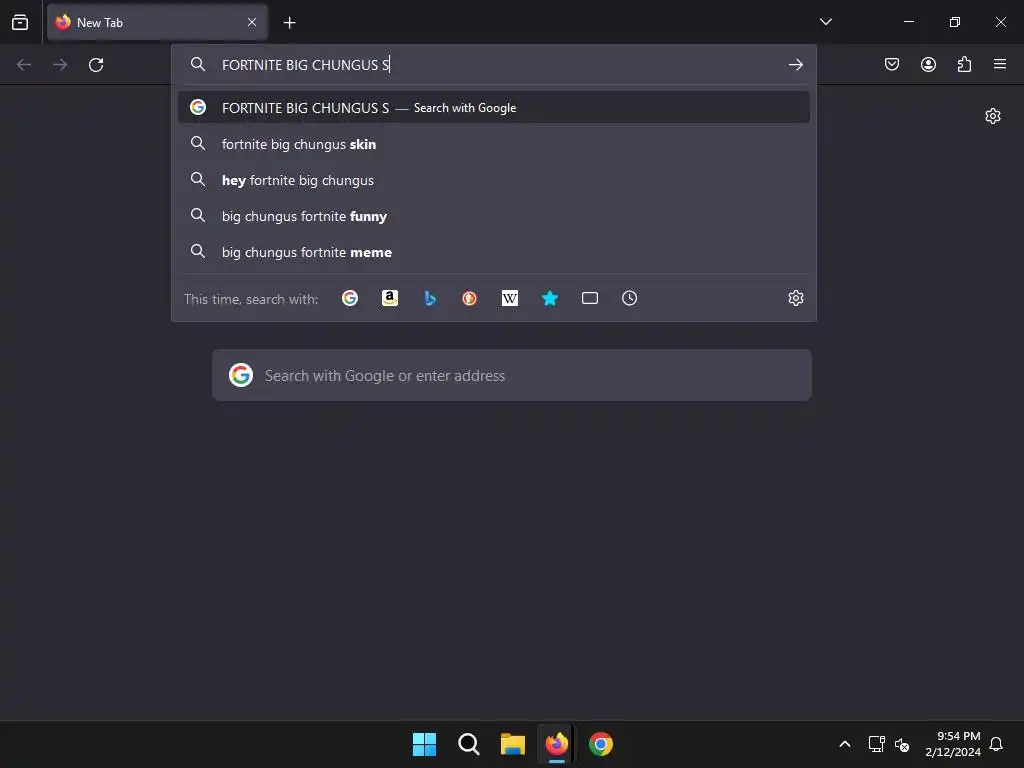Click the address bar text field

click(x=496, y=65)
